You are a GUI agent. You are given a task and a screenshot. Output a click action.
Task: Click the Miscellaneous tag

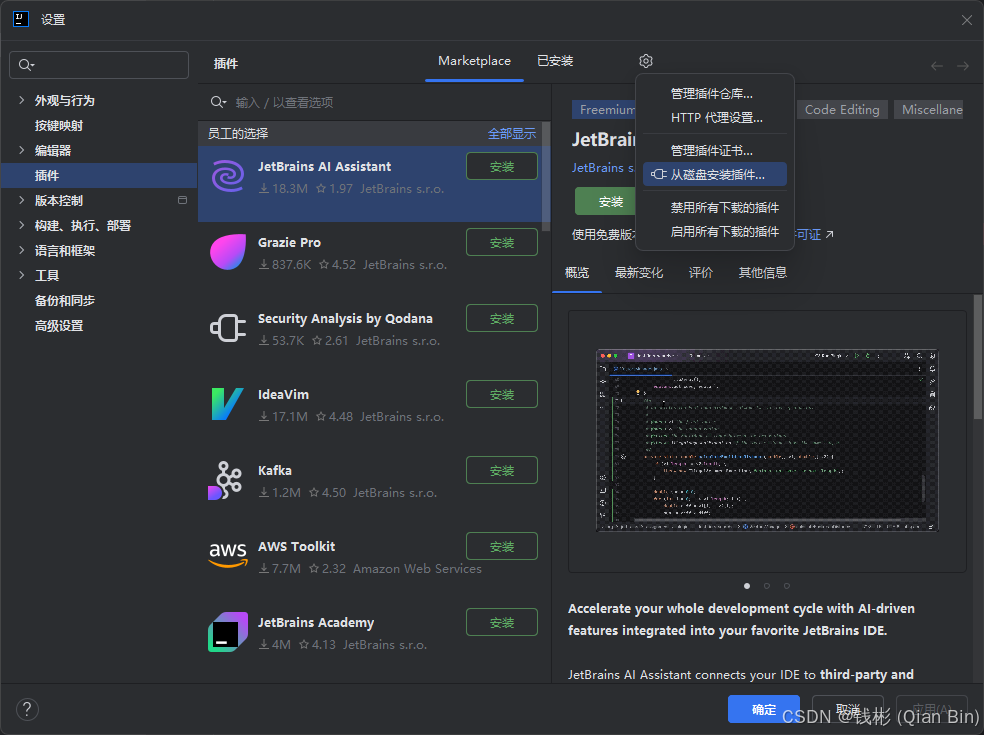point(929,110)
